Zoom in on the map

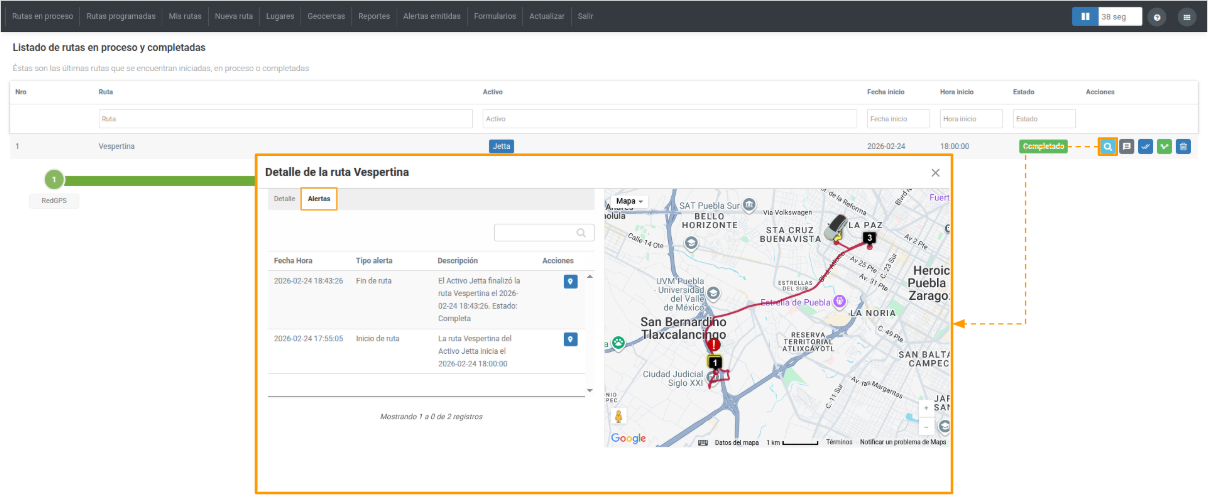[926, 408]
